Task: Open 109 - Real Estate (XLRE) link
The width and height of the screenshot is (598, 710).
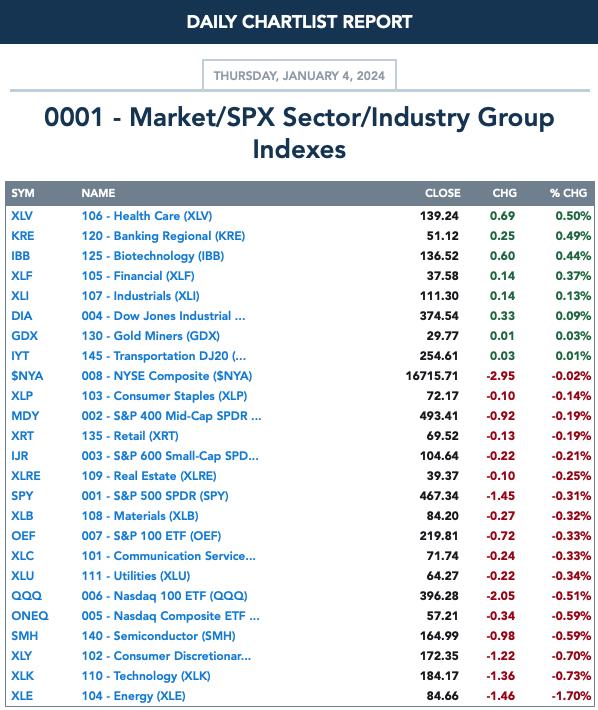Action: [x=149, y=476]
